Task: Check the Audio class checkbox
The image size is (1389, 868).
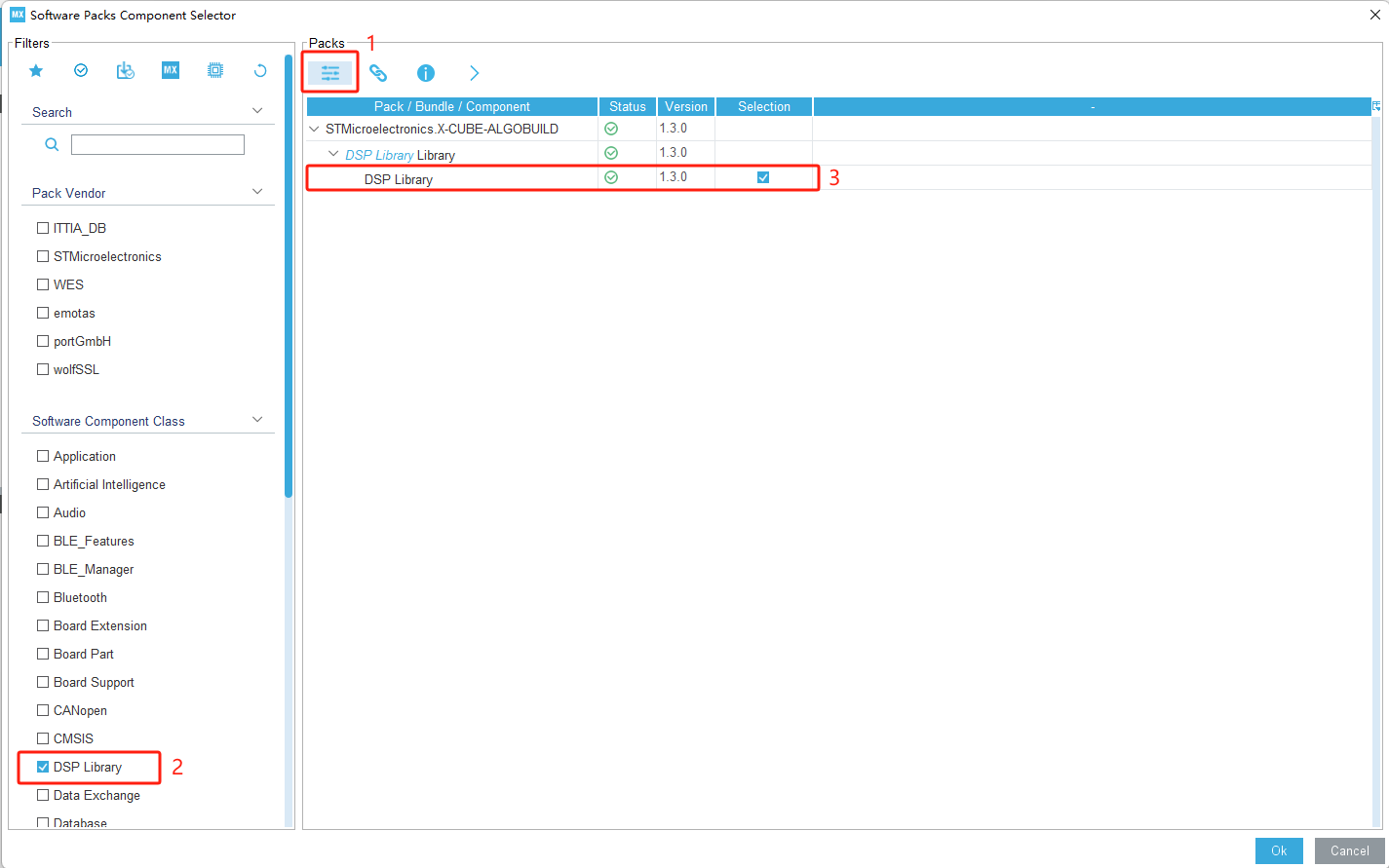Action: 43,512
